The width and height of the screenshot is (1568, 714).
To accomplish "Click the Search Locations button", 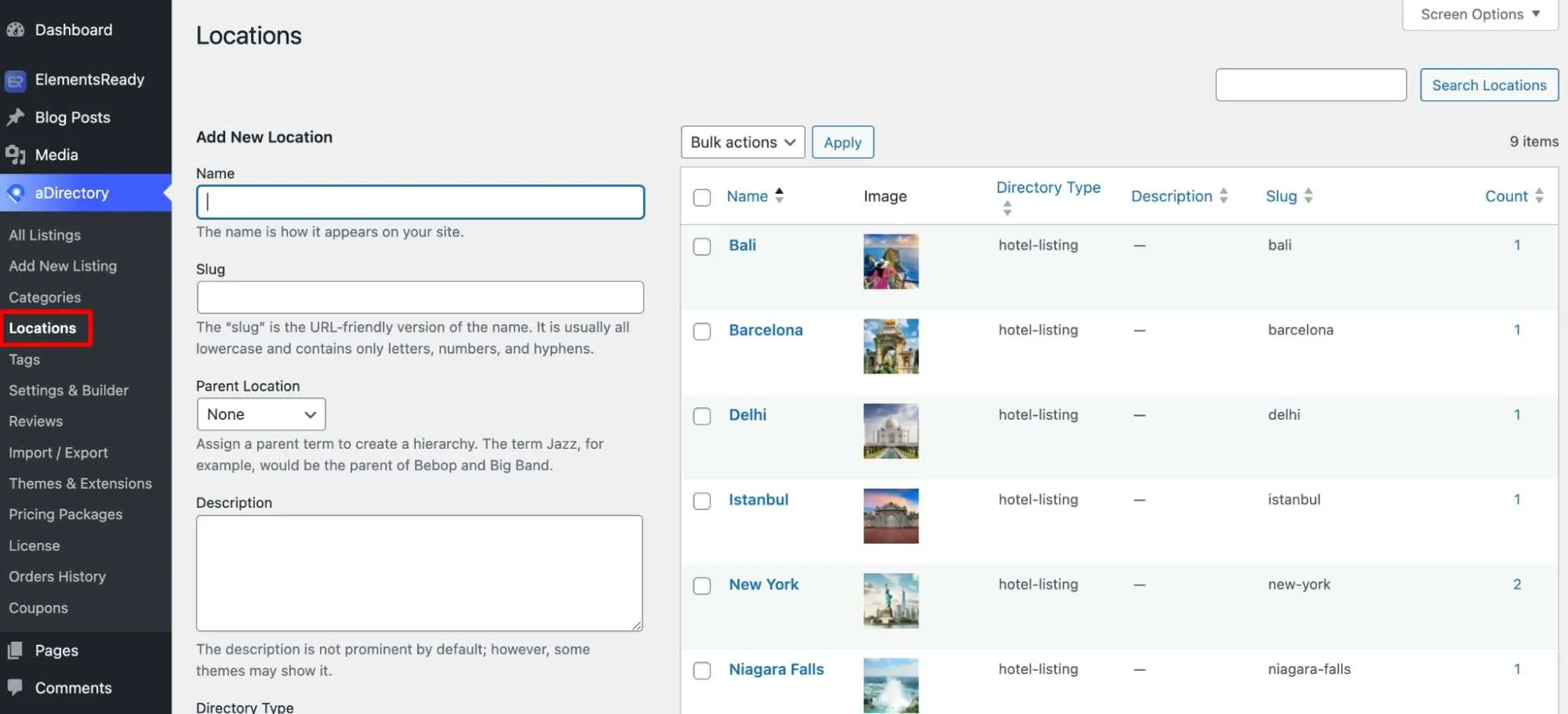I will [x=1489, y=85].
